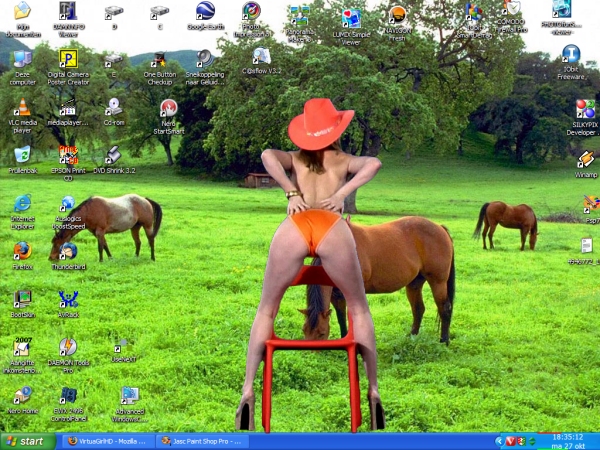Click the Firefox desktop icon
Screen dimensions: 600x450
(22, 250)
